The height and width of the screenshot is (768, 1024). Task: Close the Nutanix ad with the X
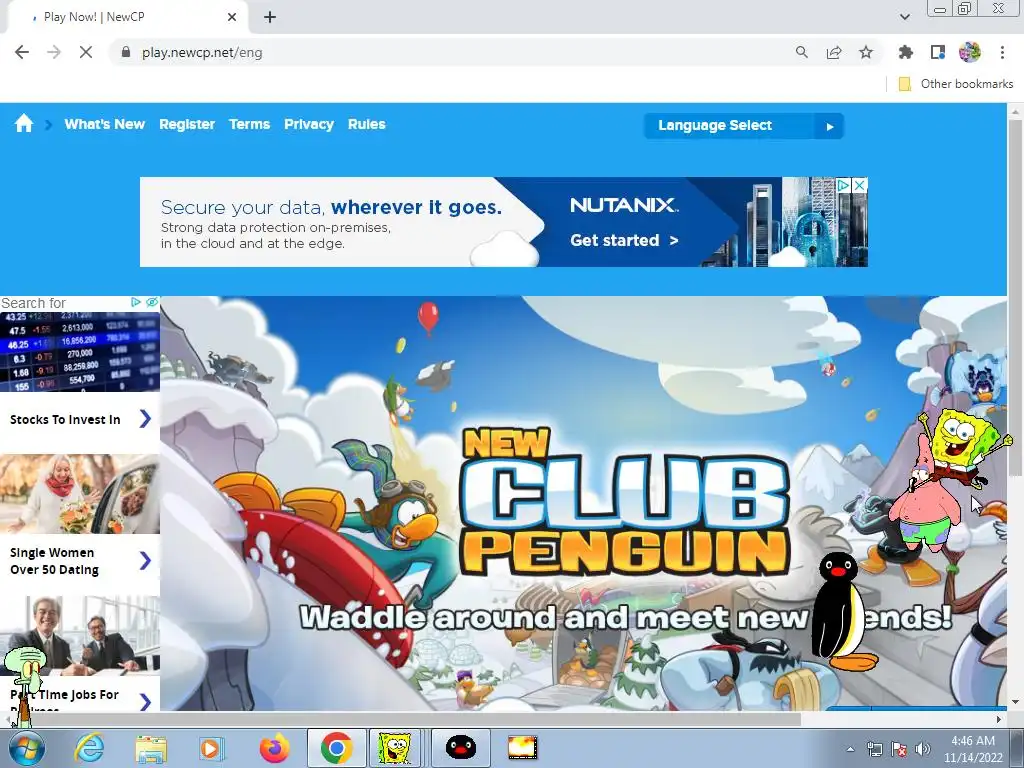click(860, 185)
